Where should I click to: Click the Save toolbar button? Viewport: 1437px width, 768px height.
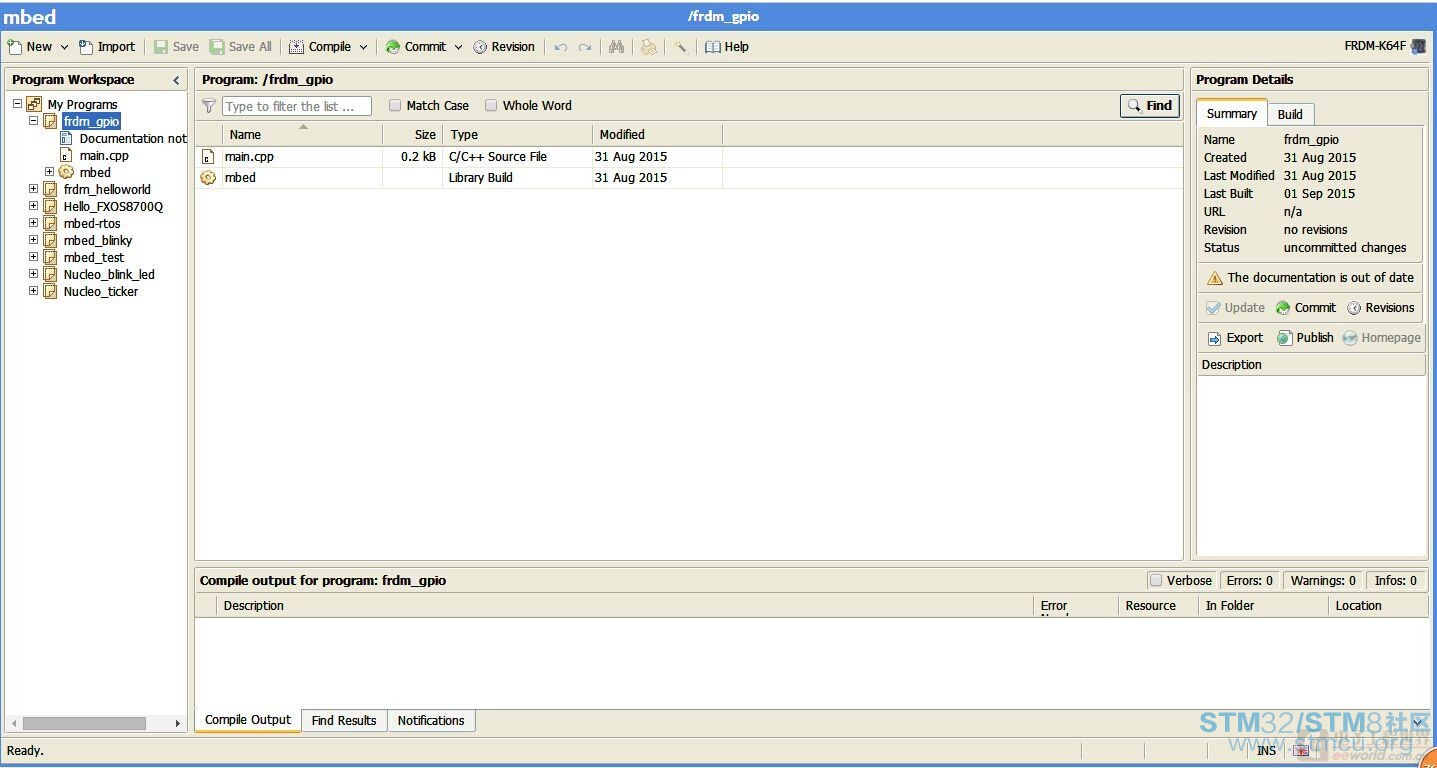tap(176, 47)
